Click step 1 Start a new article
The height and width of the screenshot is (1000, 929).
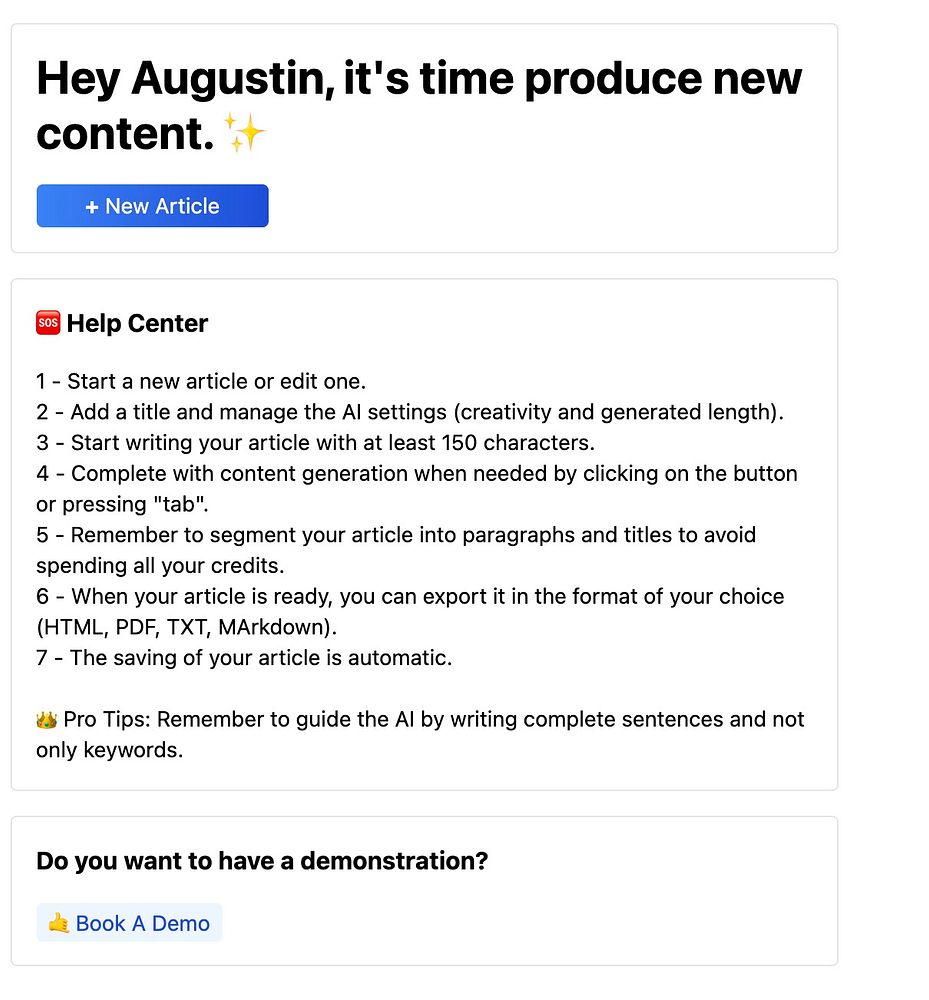(201, 381)
